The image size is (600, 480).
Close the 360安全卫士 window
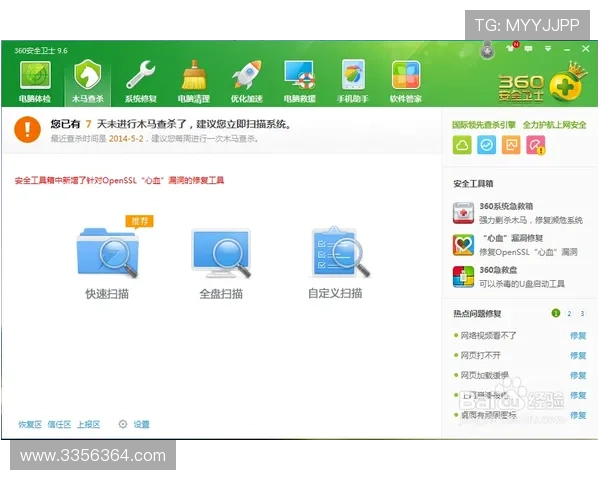[585, 49]
